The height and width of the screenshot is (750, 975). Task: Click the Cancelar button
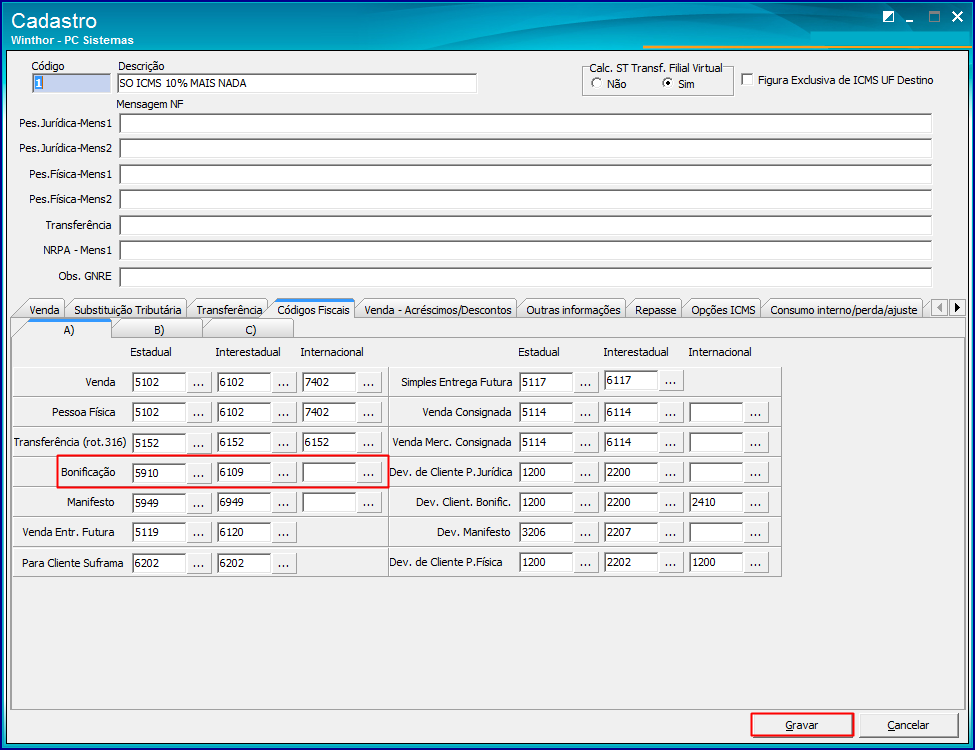pyautogui.click(x=908, y=725)
